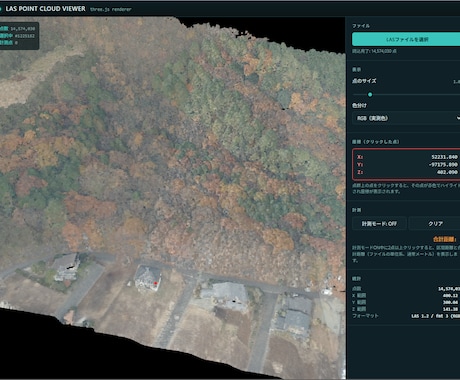Viewport: 460px width, 380px height.
Task: Click the 合計距離 total distance label
Action: [x=444, y=239]
